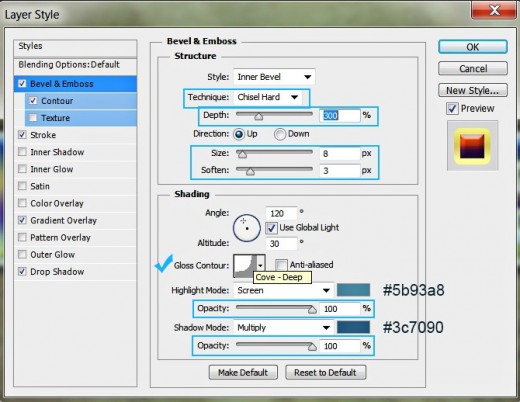Expand the Technique dropdown set to Chisel Hard
The image size is (520, 402).
tap(268, 97)
